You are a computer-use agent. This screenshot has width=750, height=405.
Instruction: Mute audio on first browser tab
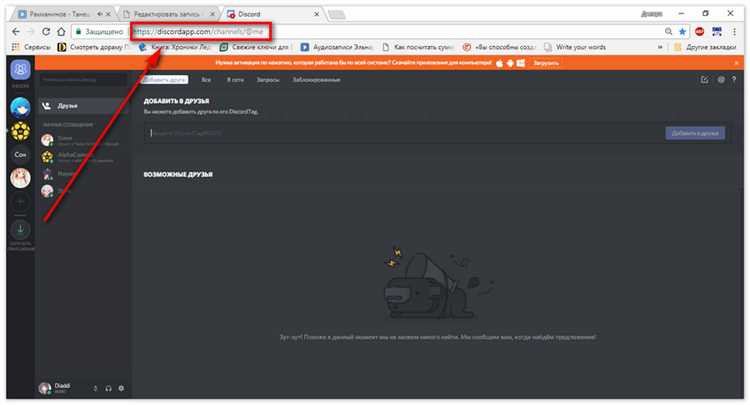[99, 14]
